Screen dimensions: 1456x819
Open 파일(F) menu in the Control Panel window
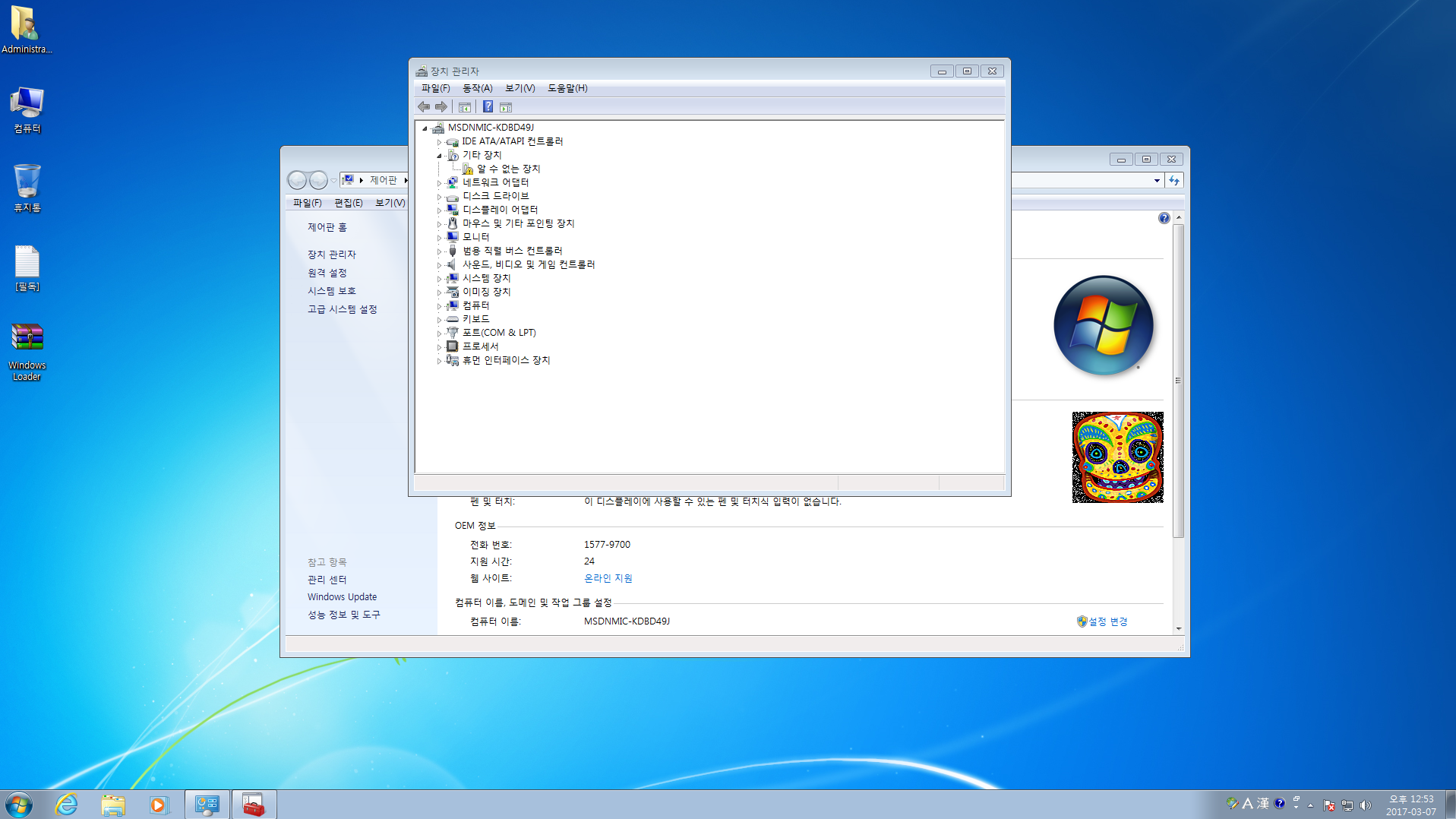pyautogui.click(x=308, y=203)
